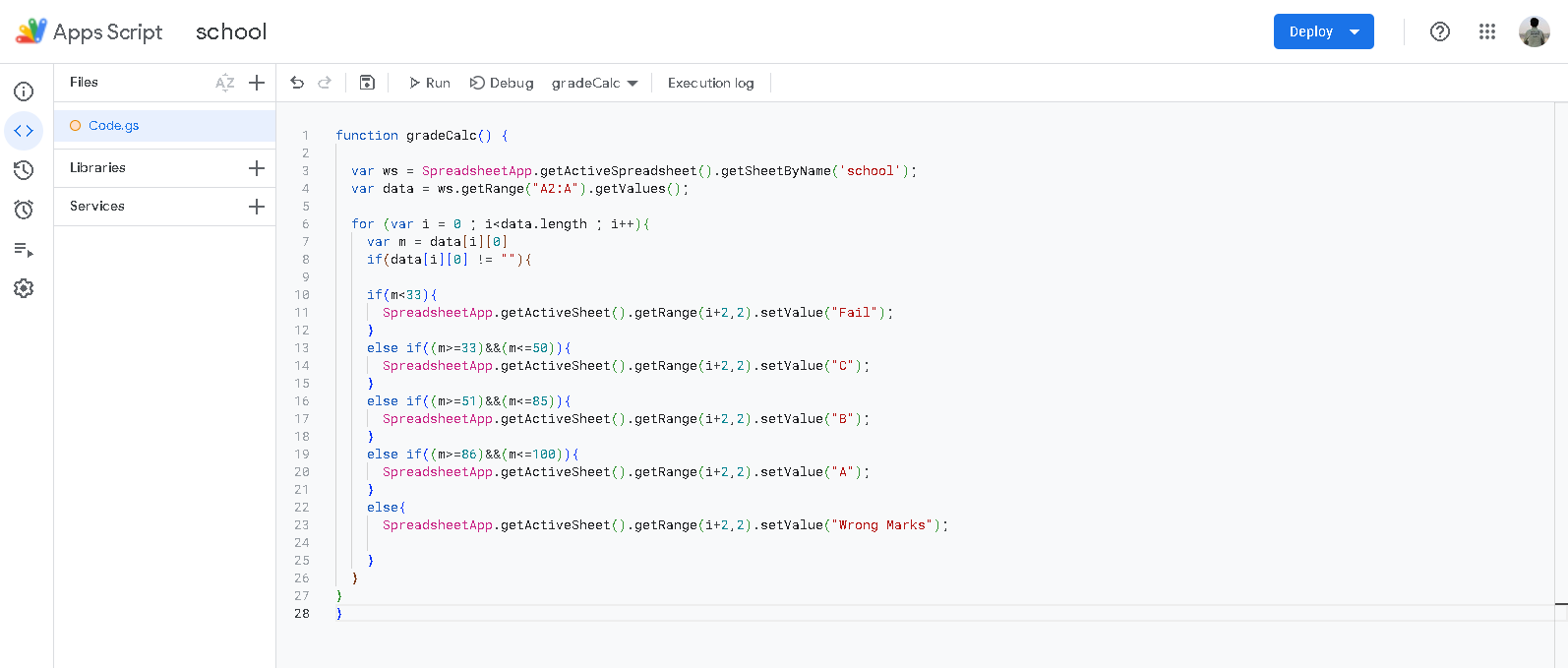
Task: Add a service with plus icon
Action: (x=257, y=207)
